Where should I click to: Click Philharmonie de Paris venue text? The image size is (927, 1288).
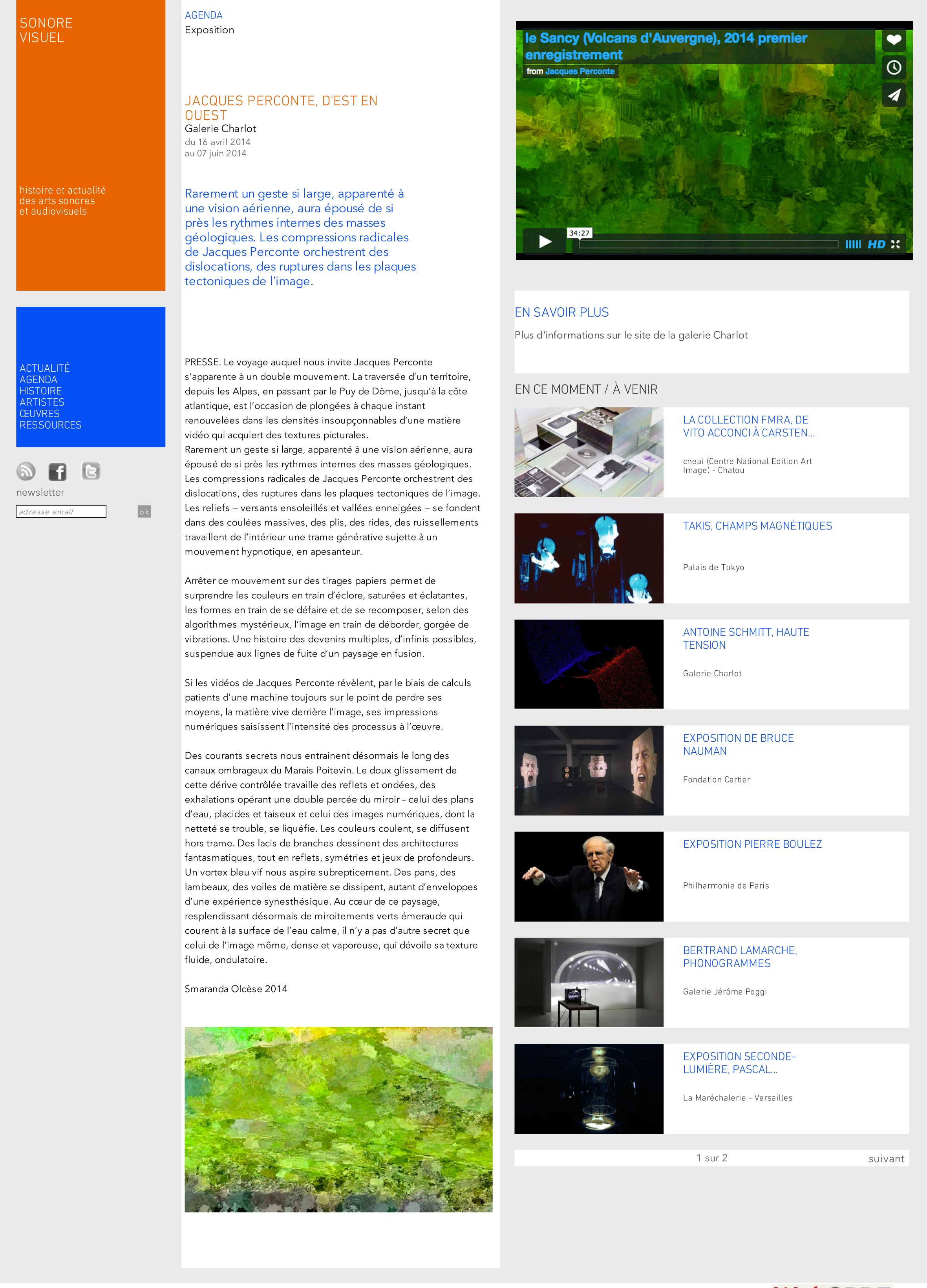(x=726, y=885)
